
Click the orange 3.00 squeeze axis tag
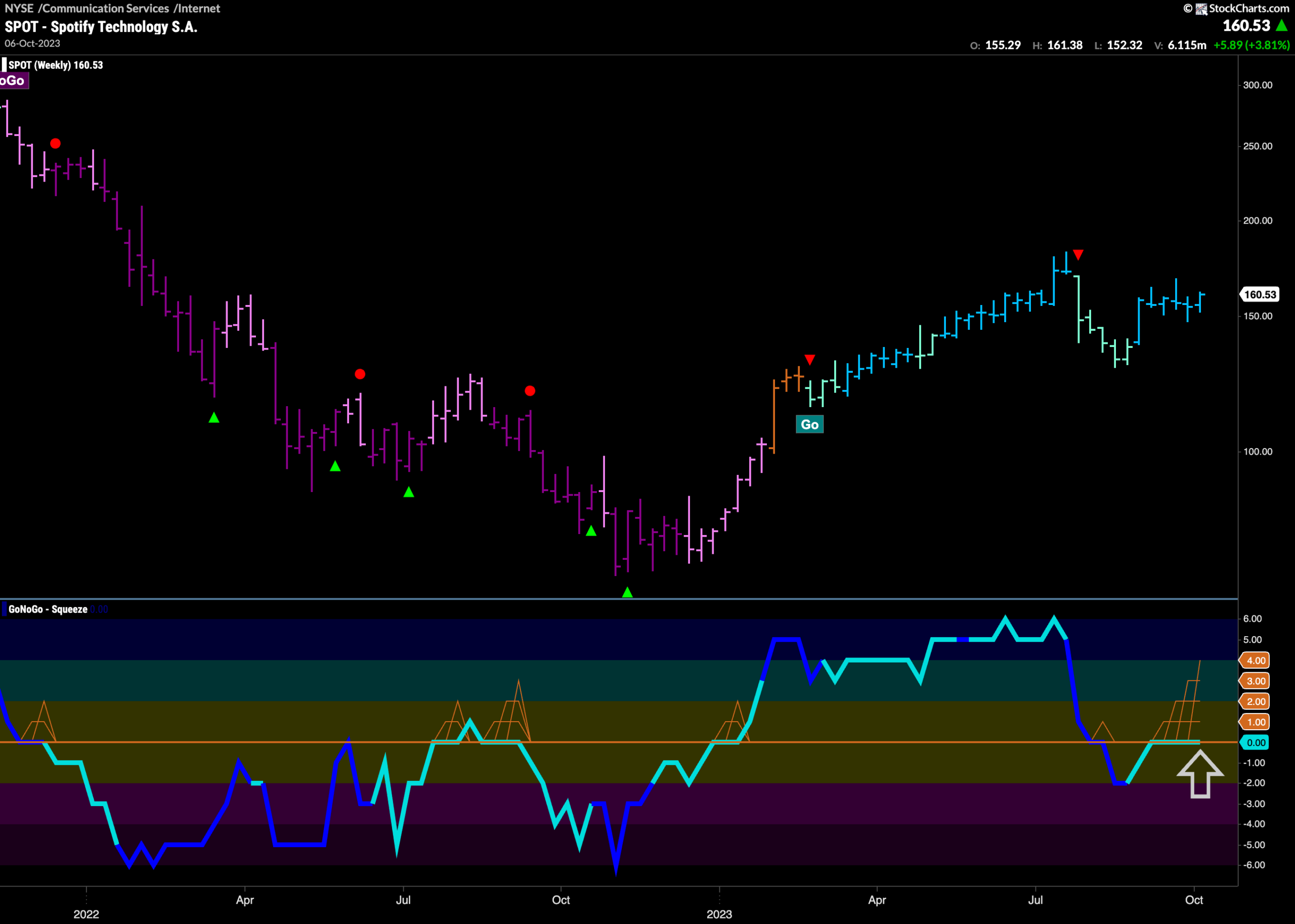coord(1255,681)
